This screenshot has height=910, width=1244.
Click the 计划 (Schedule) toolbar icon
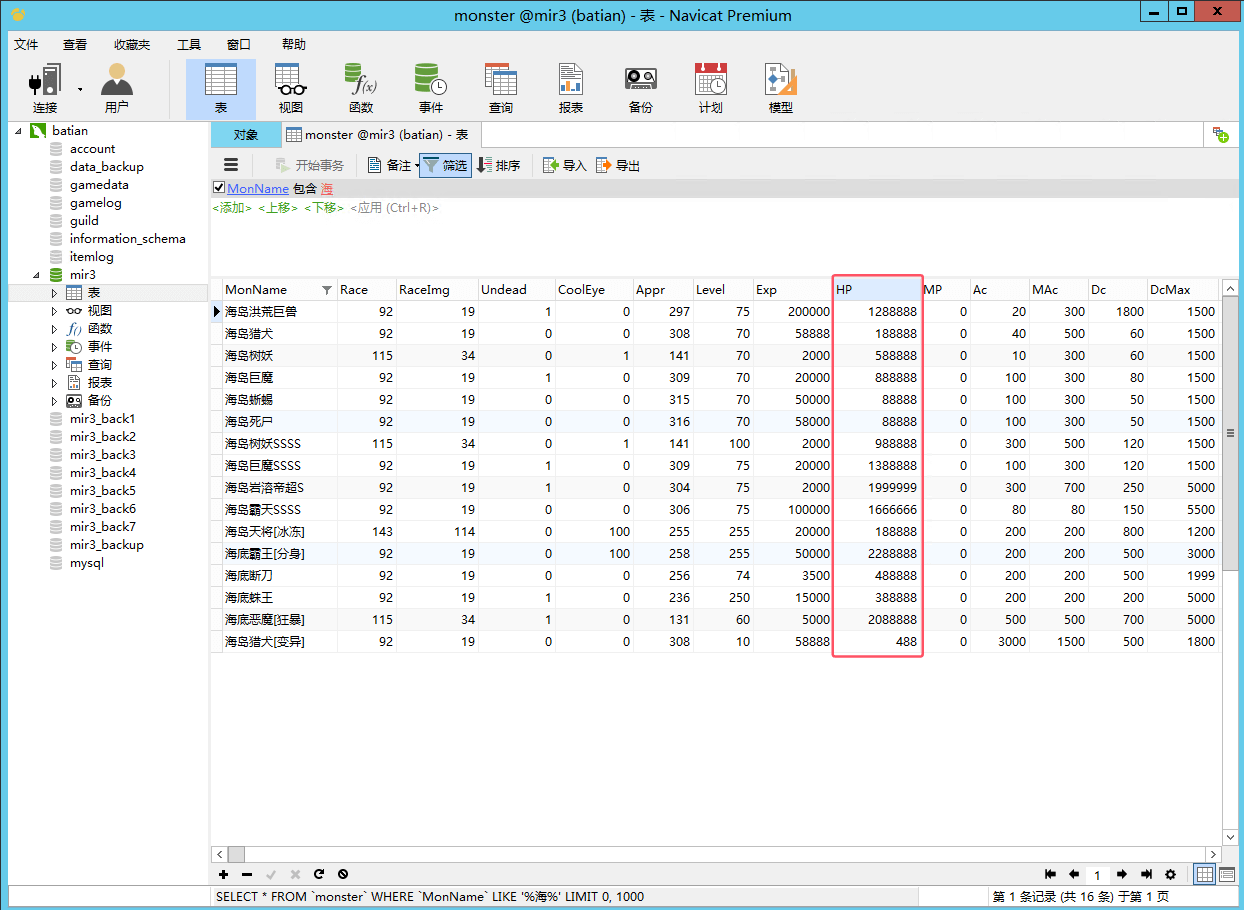[710, 88]
